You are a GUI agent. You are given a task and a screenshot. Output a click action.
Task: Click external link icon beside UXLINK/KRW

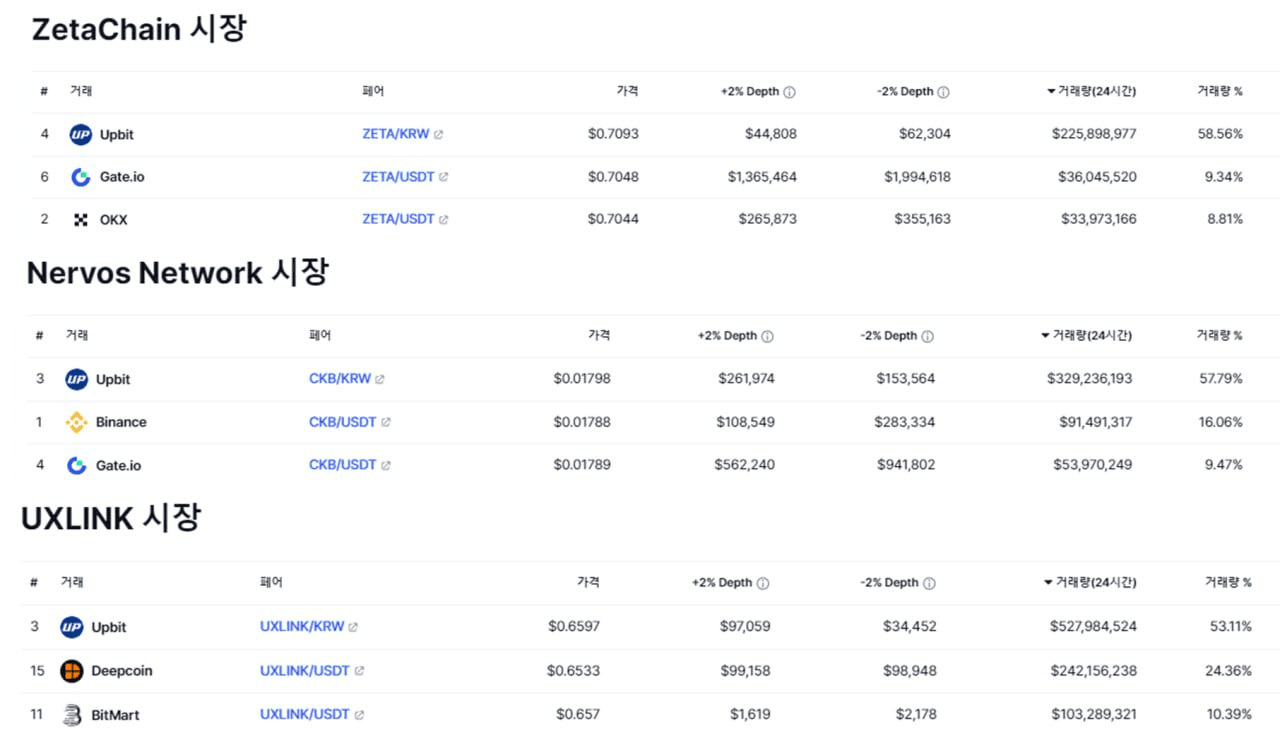click(353, 627)
